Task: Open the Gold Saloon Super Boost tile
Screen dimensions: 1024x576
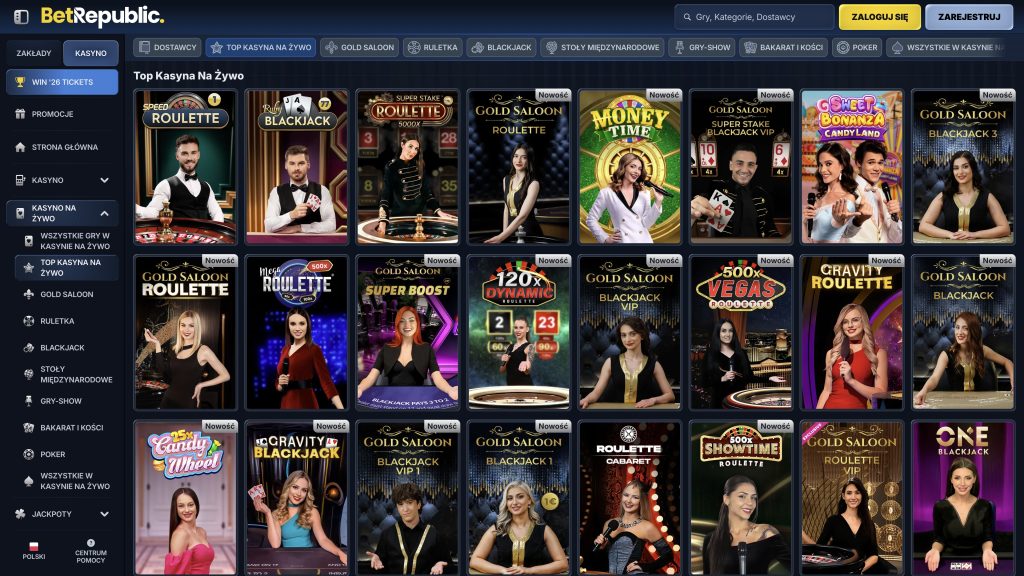Action: (x=408, y=332)
